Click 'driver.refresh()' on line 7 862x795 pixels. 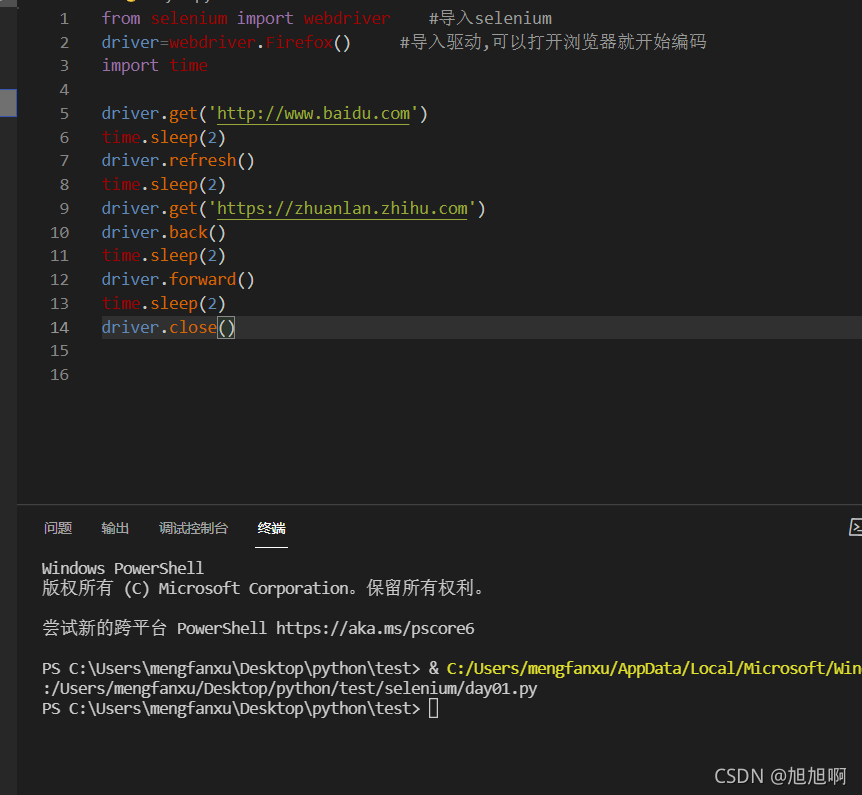tap(178, 161)
